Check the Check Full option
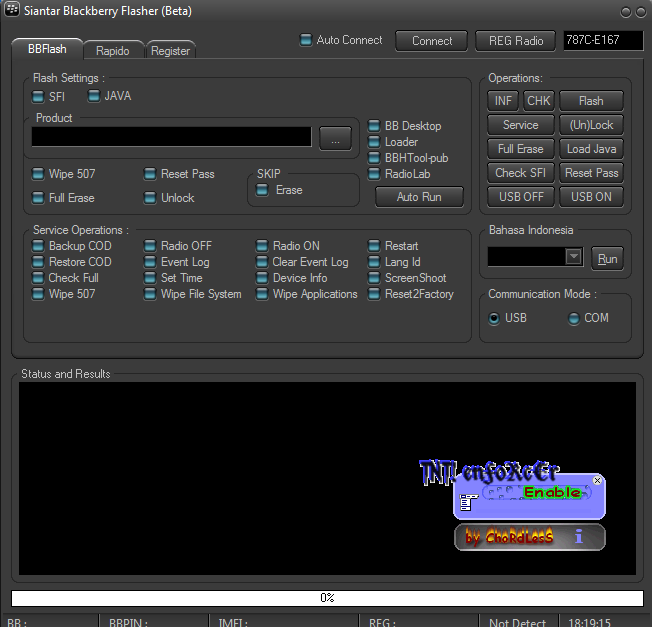Screen dimensions: 652x627 tap(38, 278)
